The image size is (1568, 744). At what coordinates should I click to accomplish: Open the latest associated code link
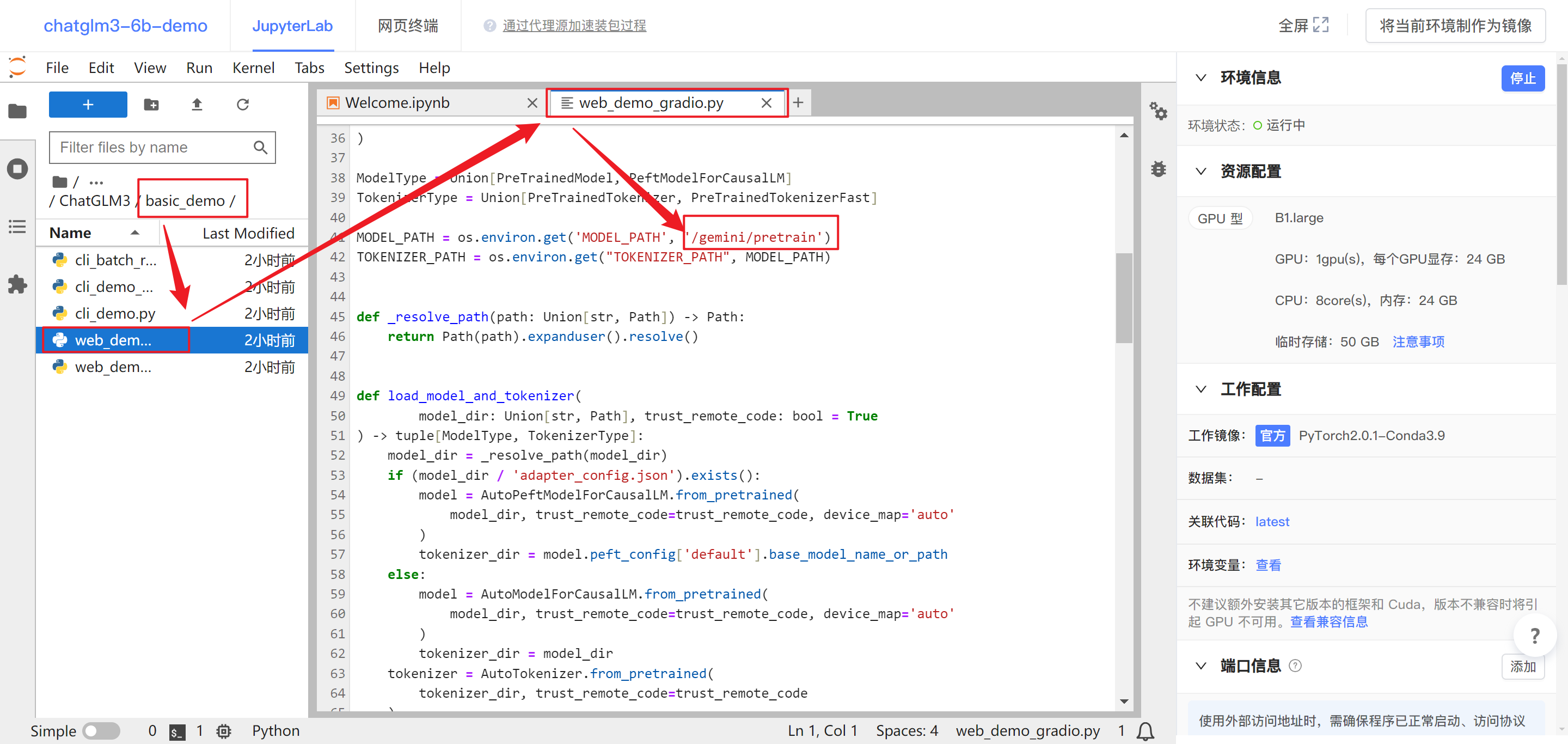point(1272,522)
